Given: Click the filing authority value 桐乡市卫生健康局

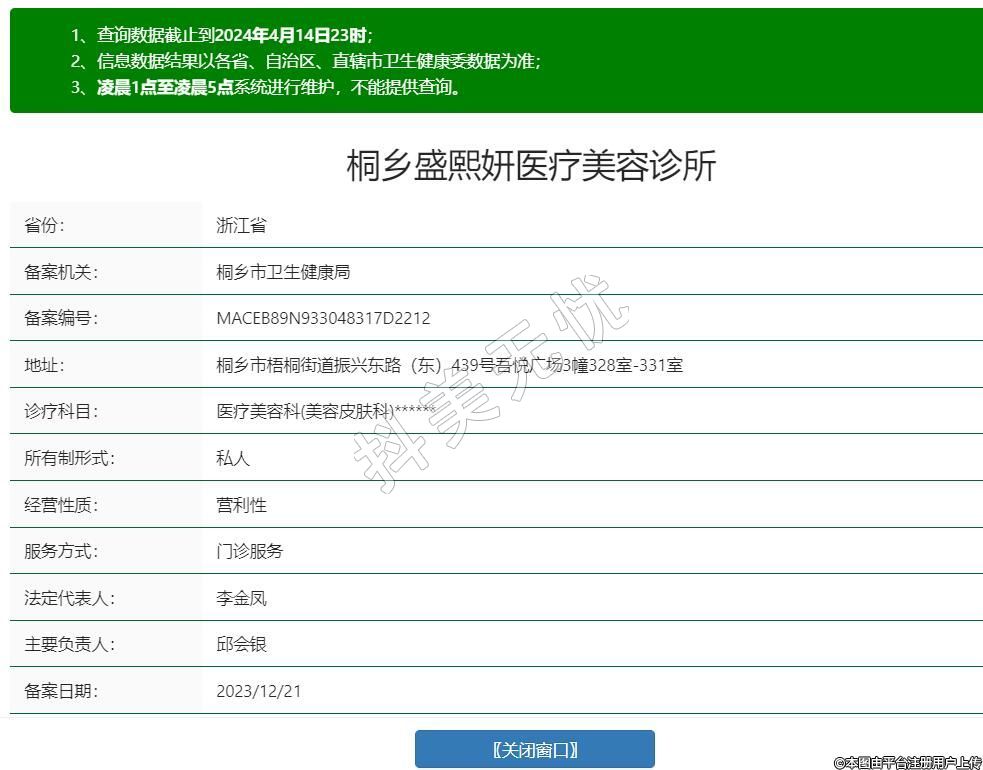Looking at the screenshot, I should 283,272.
